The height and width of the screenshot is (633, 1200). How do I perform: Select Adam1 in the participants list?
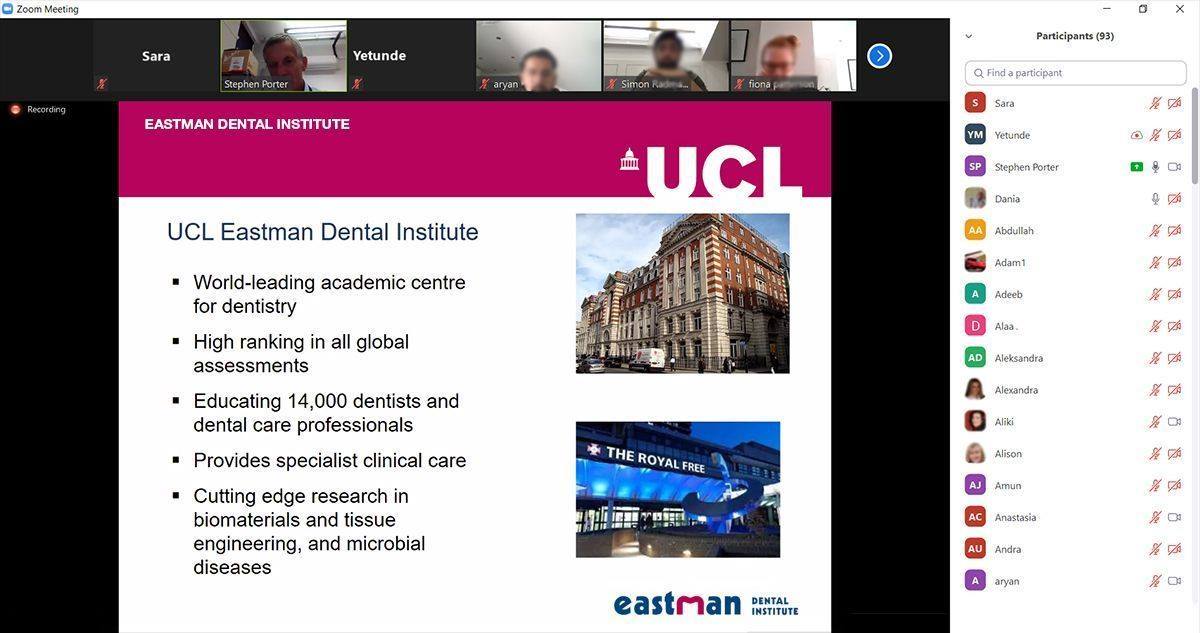1010,263
